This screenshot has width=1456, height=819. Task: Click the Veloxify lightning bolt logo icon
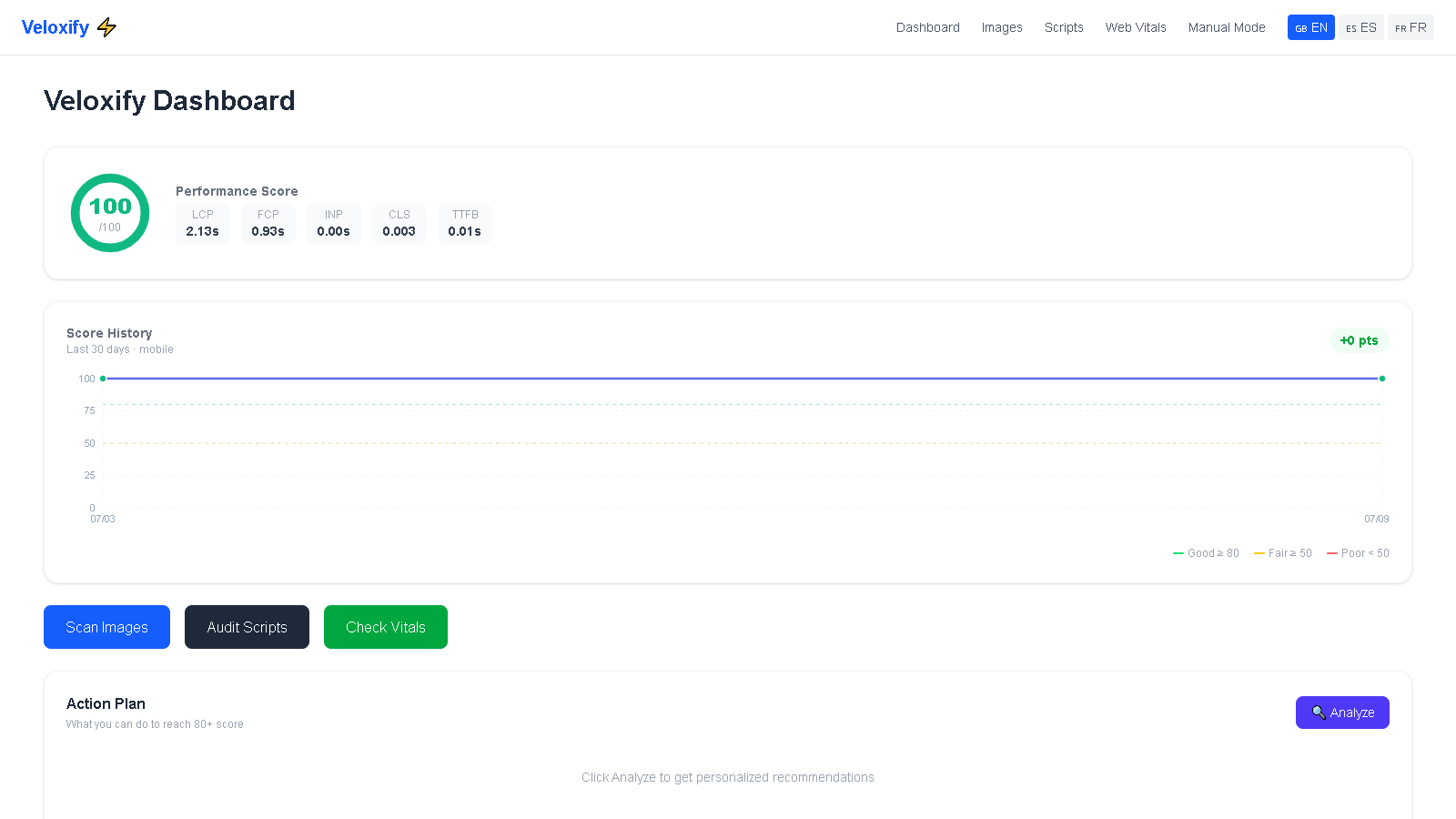point(106,27)
